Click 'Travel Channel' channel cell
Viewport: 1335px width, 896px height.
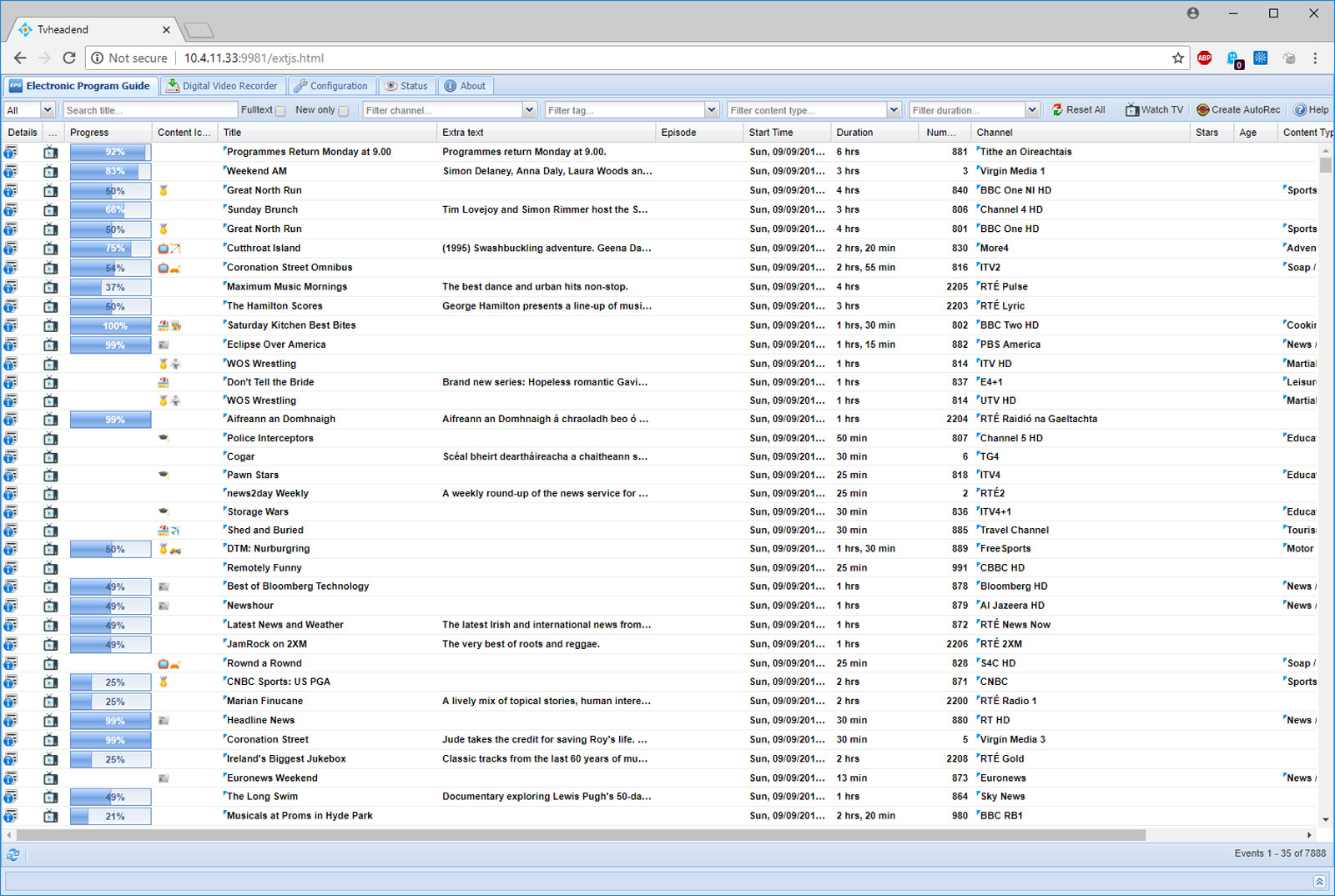[x=1014, y=530]
